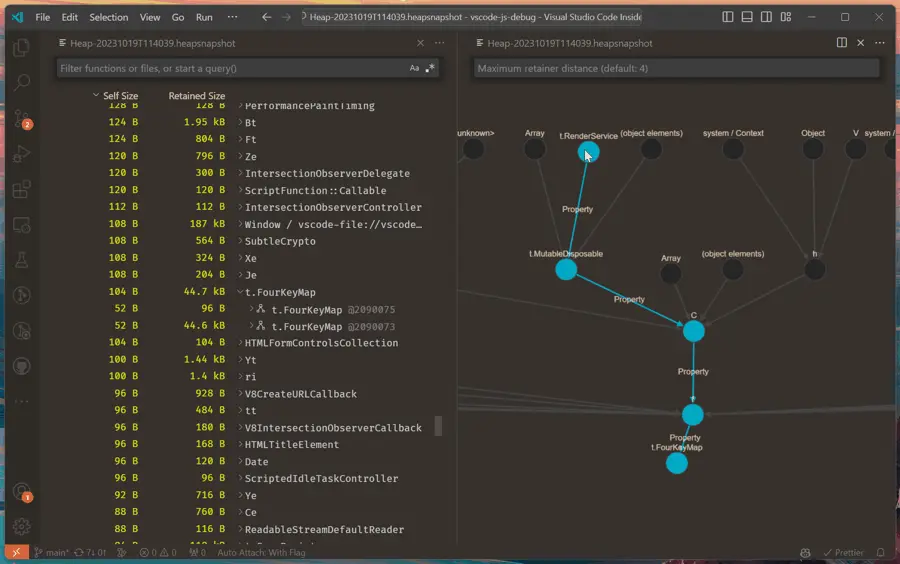
Task: Select the system / Context graph node
Action: [x=733, y=149]
